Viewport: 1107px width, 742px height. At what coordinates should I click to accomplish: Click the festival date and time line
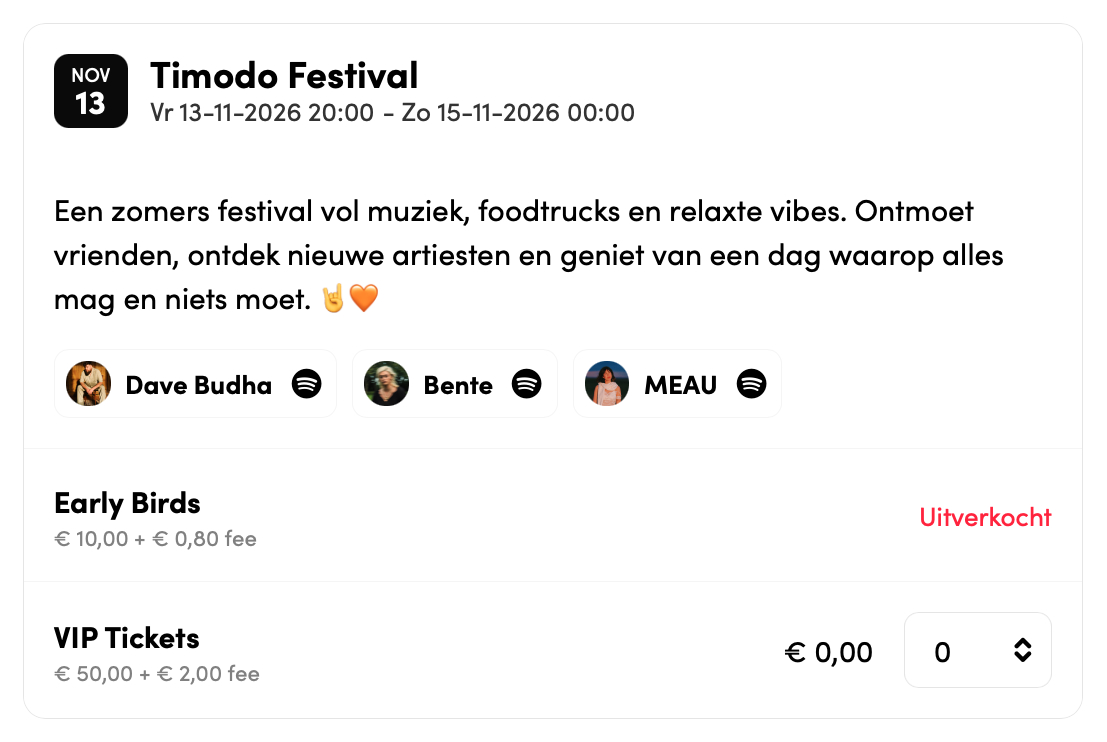(x=392, y=112)
